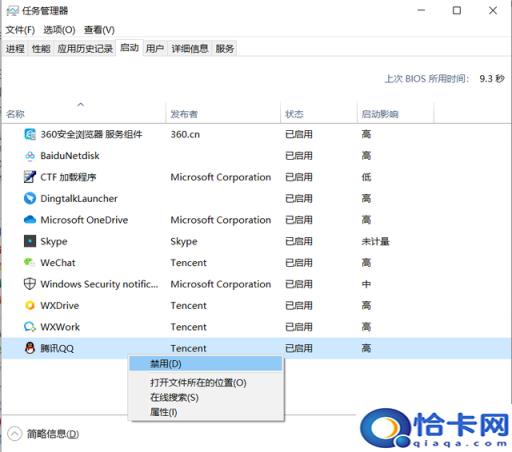Click the 低 impact value for CTF
The width and height of the screenshot is (512, 452).
(366, 177)
